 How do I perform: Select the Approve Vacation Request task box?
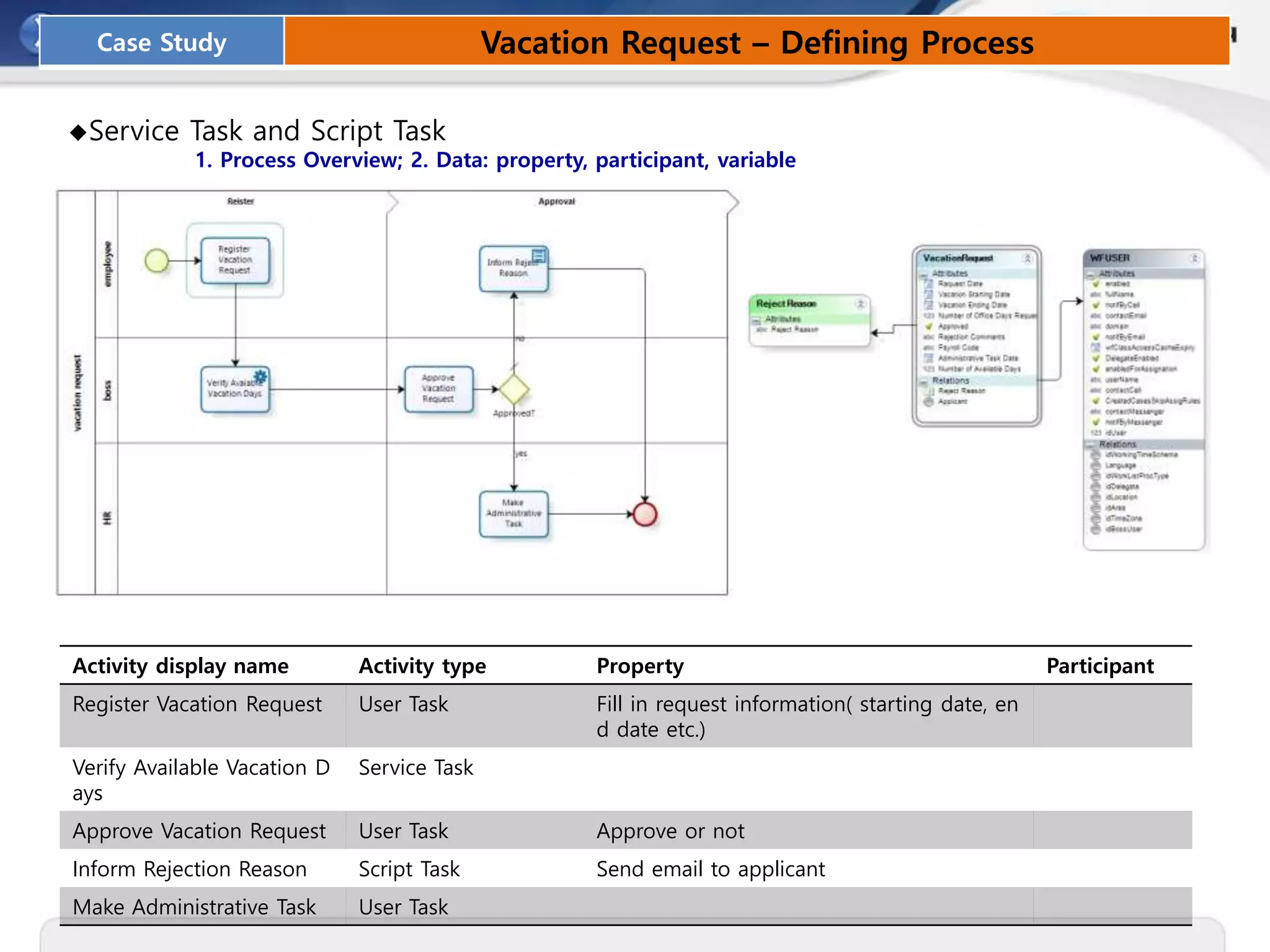pyautogui.click(x=438, y=389)
